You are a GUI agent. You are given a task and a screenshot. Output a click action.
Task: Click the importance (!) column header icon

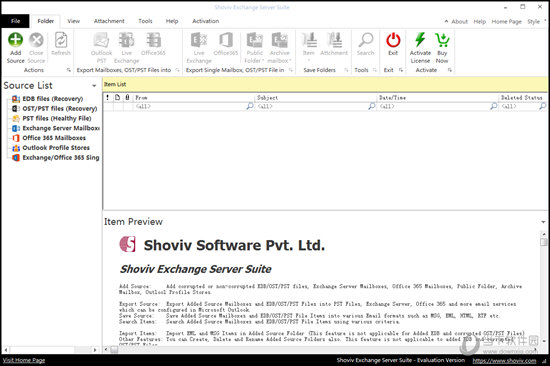[x=108, y=98]
